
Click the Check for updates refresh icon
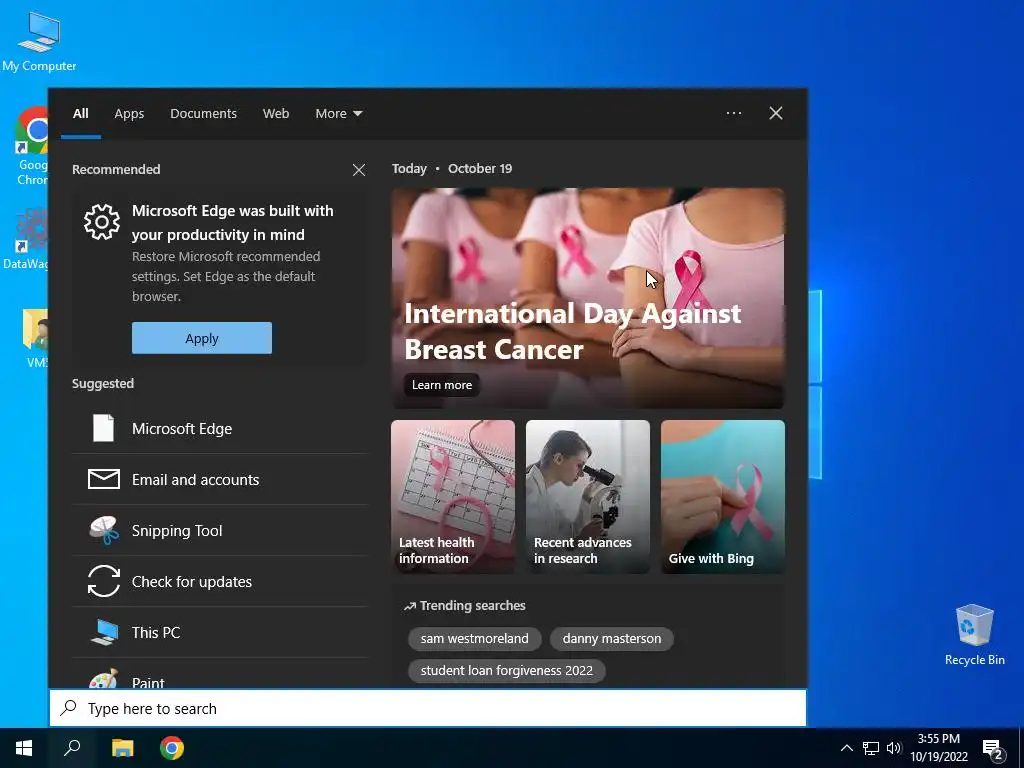(x=103, y=581)
